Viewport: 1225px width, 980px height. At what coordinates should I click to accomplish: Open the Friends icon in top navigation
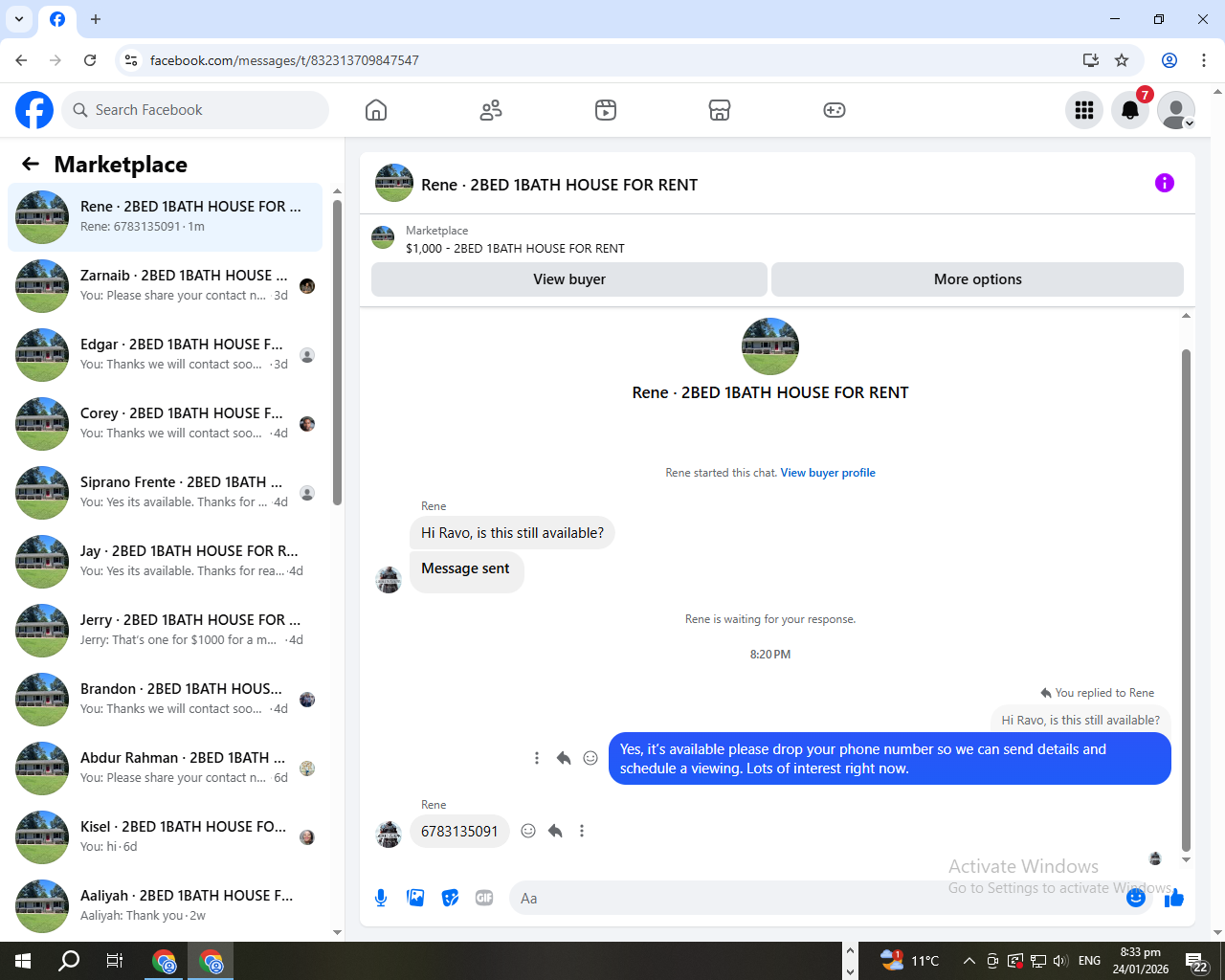491,110
